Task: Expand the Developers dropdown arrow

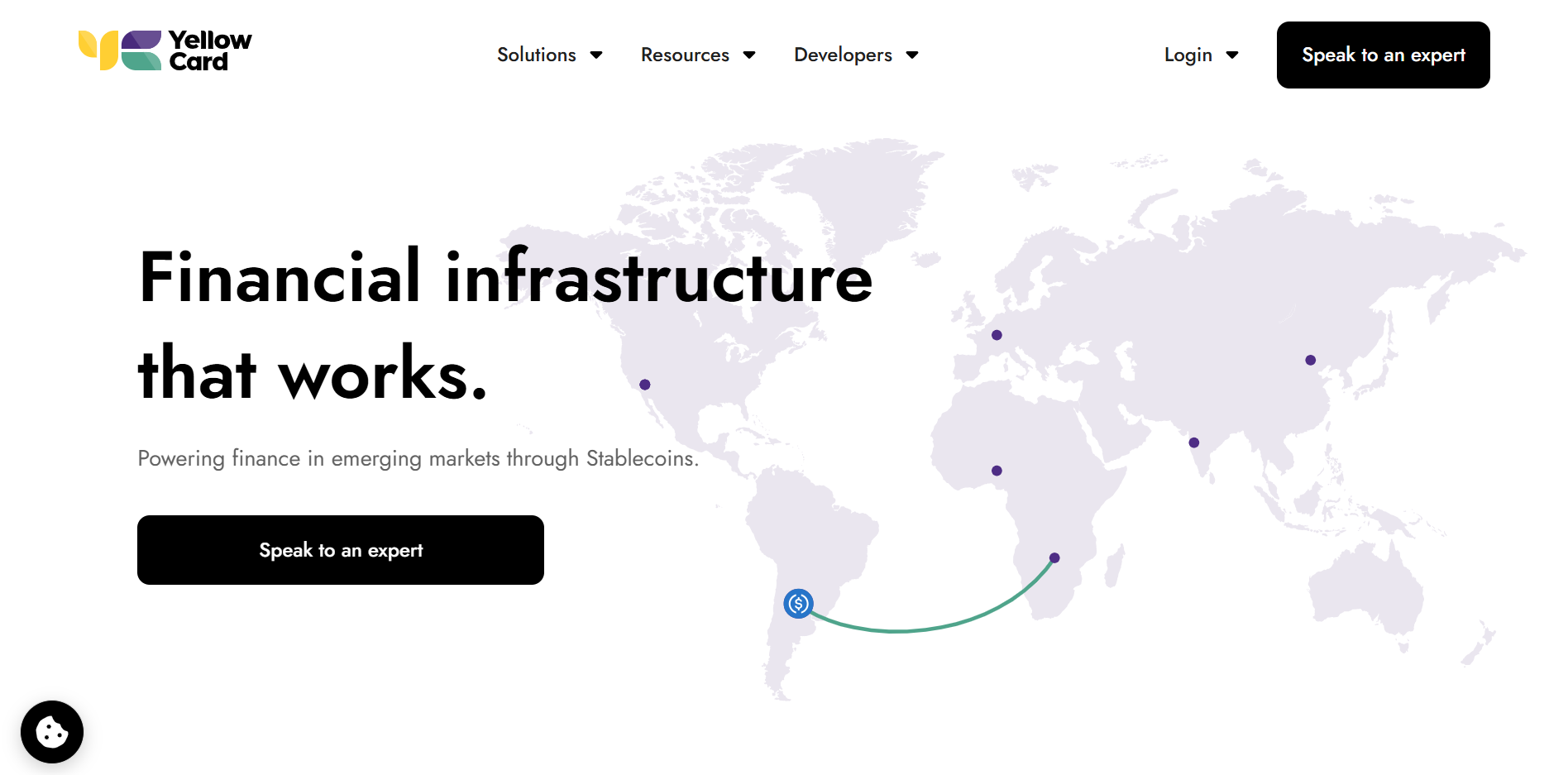Action: tap(912, 55)
